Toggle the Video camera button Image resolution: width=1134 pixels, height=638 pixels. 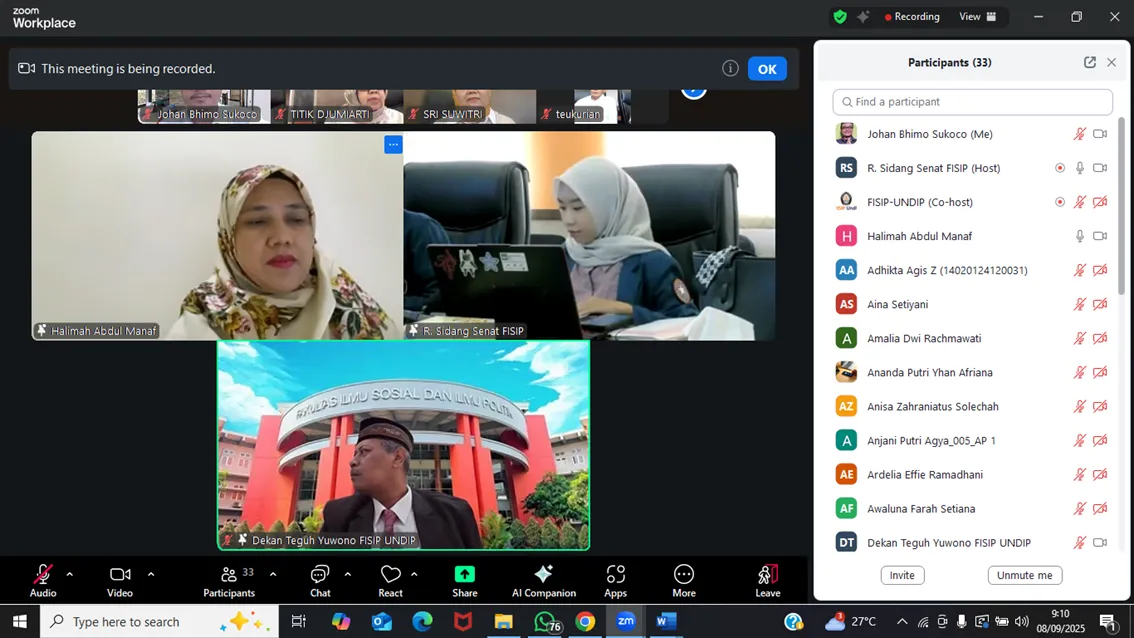pos(120,574)
